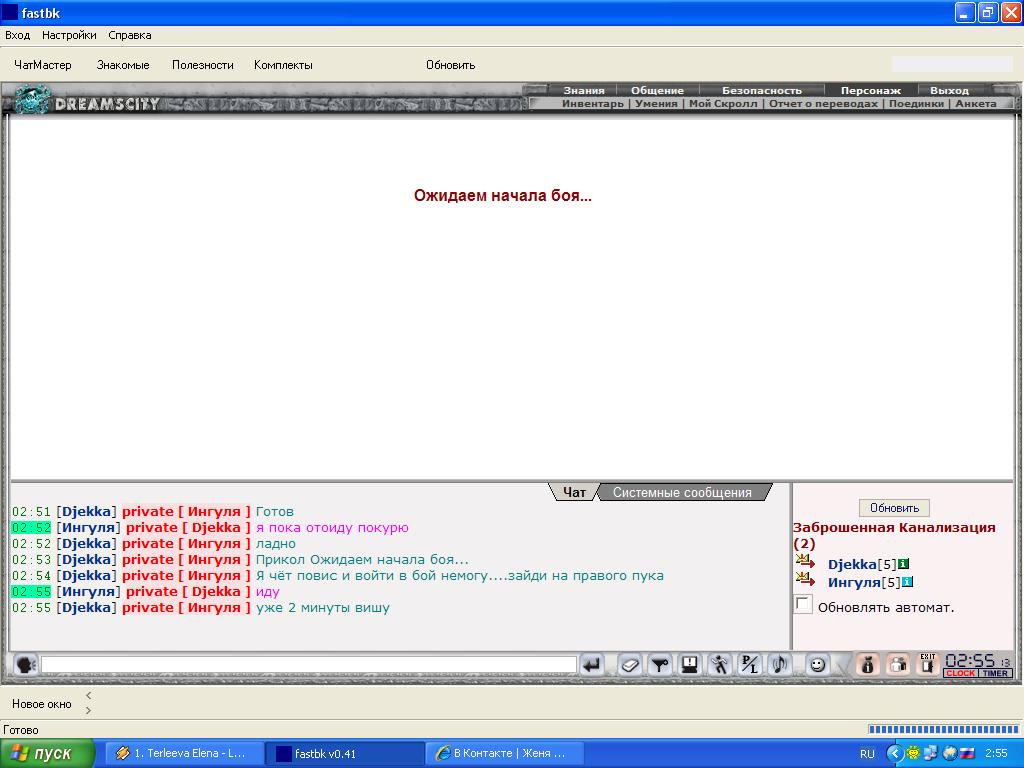Click the sound speaker icon in chat toolbar
The height and width of the screenshot is (768, 1024).
(780, 665)
